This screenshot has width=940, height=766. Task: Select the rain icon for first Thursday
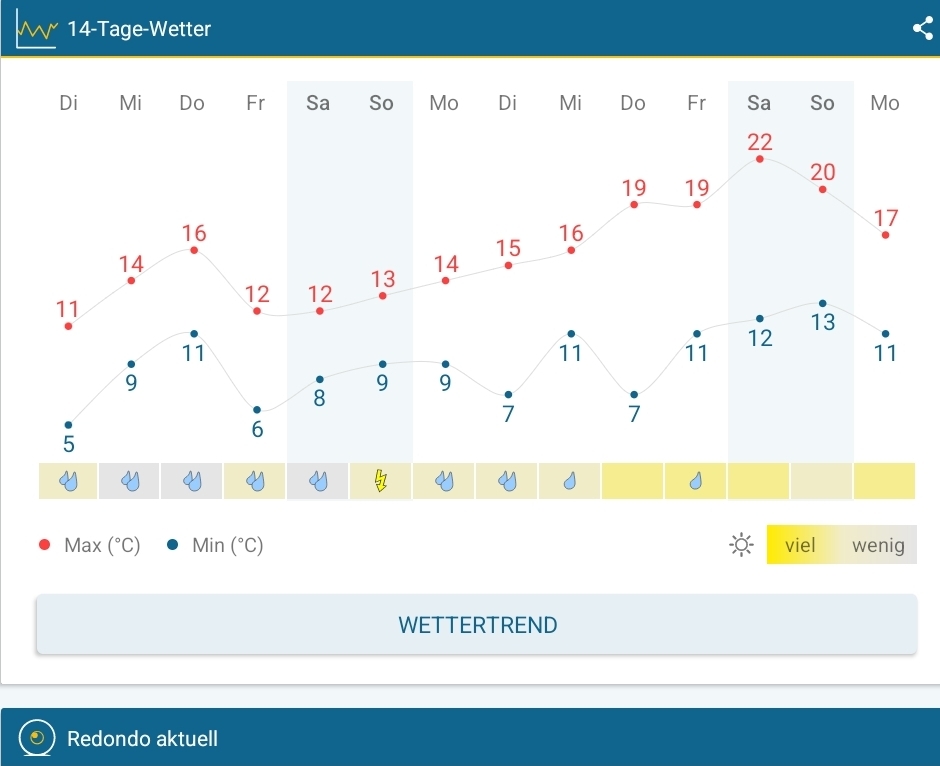[x=193, y=481]
